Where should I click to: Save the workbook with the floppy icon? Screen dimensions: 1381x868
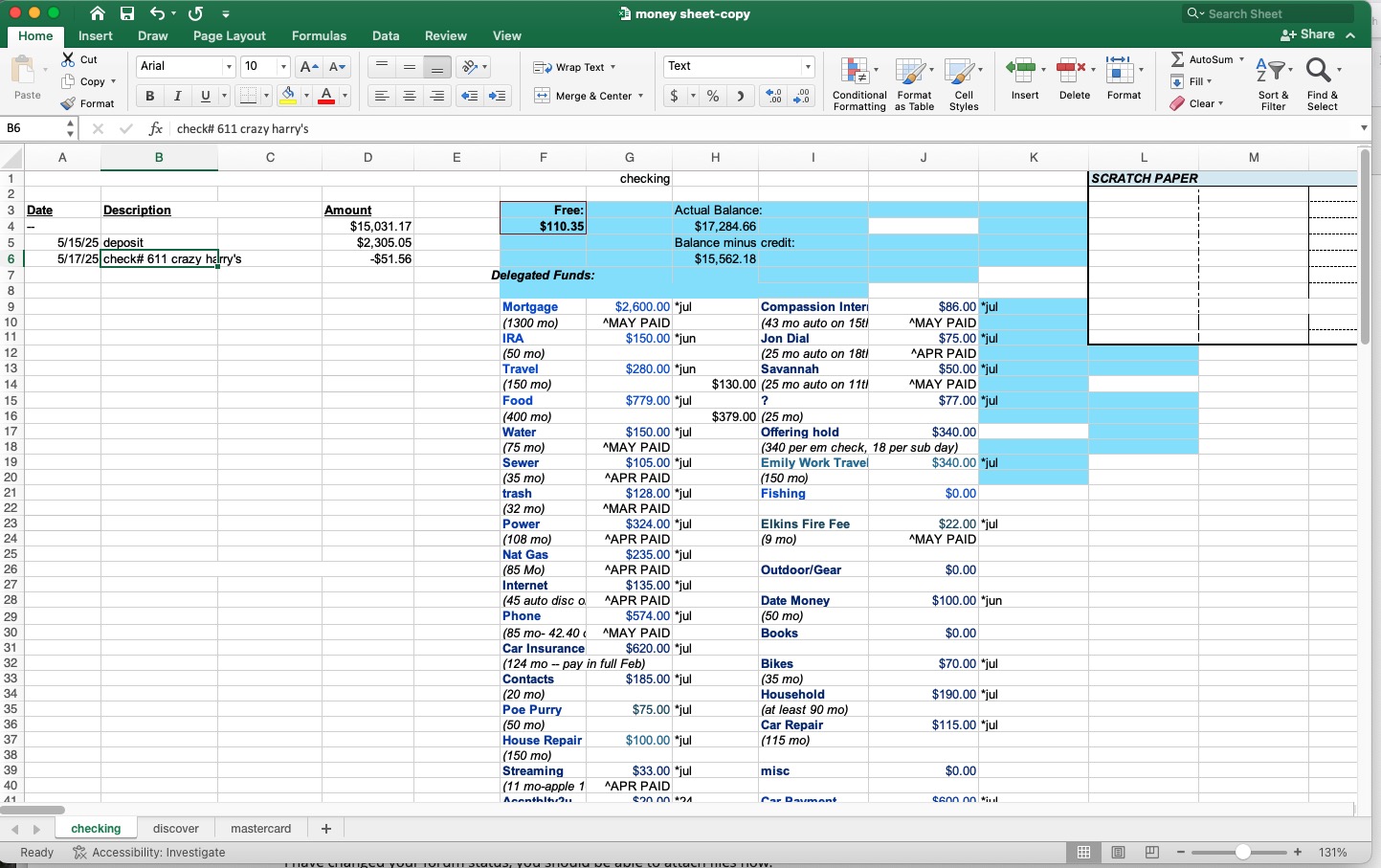tap(127, 13)
